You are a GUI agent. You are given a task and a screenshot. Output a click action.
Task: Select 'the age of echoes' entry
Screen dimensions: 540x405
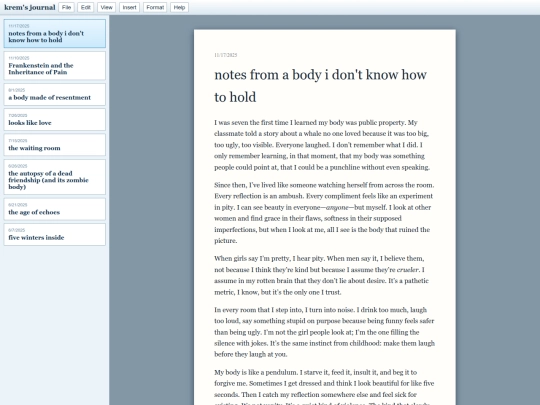pos(55,209)
